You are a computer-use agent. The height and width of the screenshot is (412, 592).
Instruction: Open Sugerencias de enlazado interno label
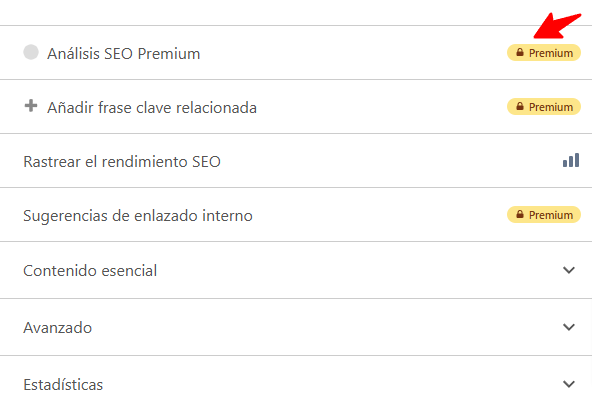pyautogui.click(x=138, y=216)
